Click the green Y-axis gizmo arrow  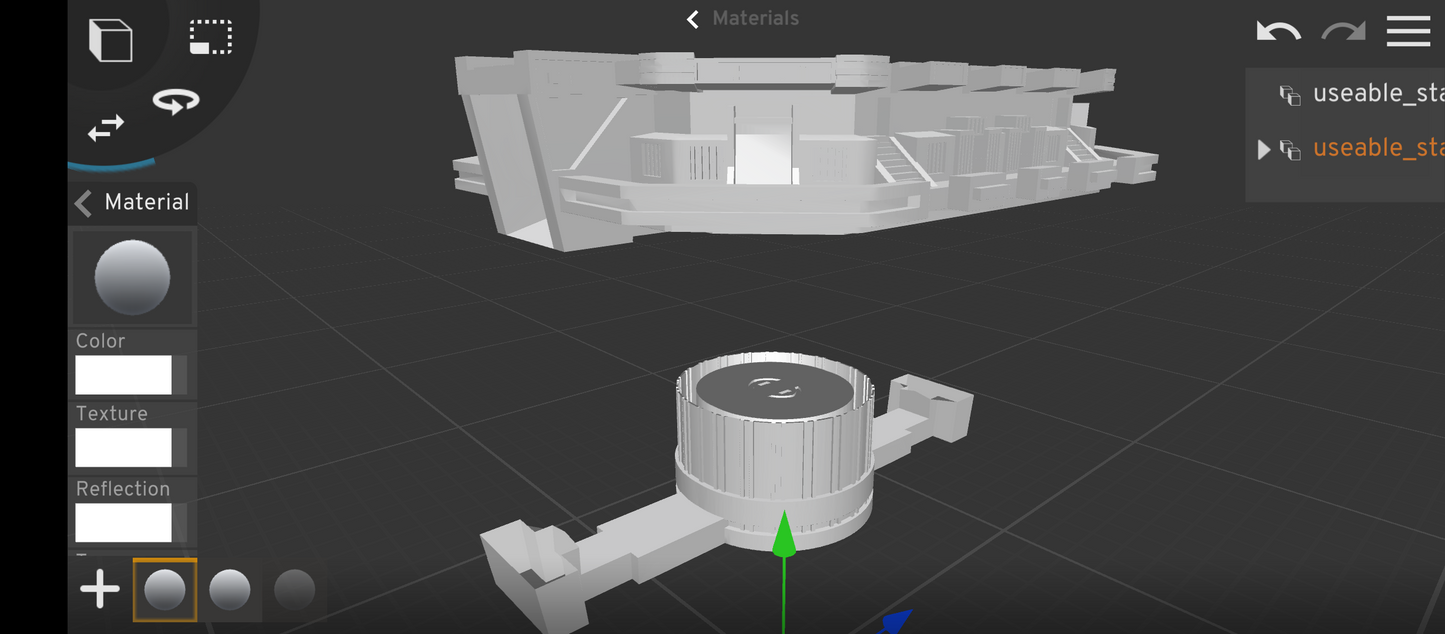tap(784, 532)
